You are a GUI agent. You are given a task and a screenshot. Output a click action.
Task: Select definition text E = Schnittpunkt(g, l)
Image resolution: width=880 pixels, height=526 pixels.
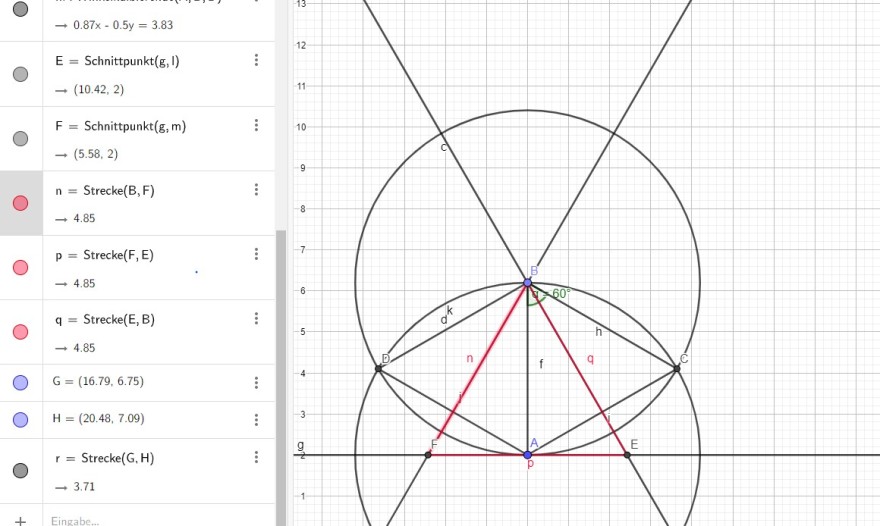[x=117, y=61]
